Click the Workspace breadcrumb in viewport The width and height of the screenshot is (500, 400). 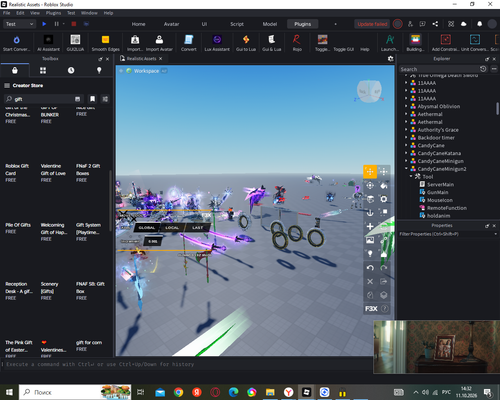(146, 71)
